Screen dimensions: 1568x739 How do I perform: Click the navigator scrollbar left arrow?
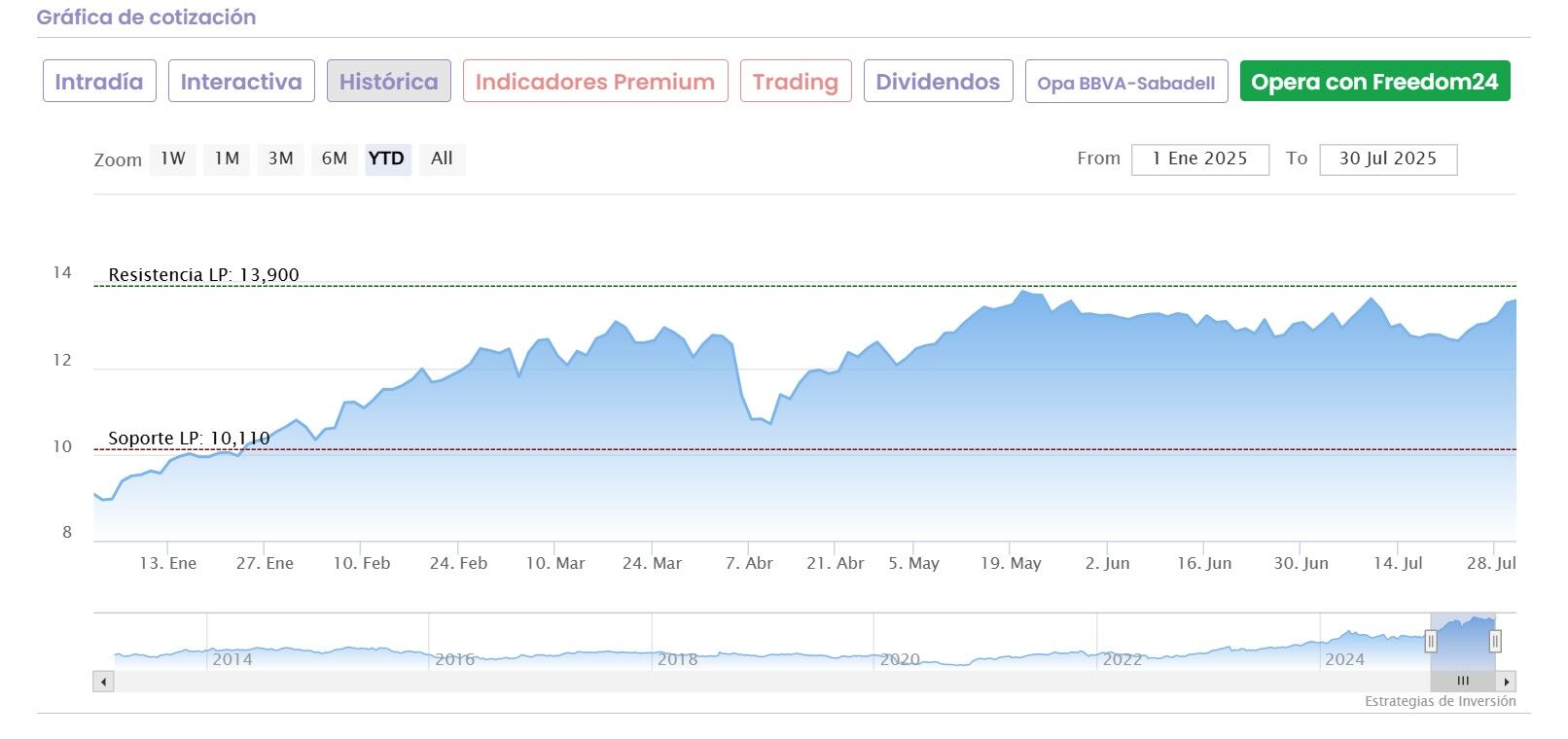pos(104,682)
